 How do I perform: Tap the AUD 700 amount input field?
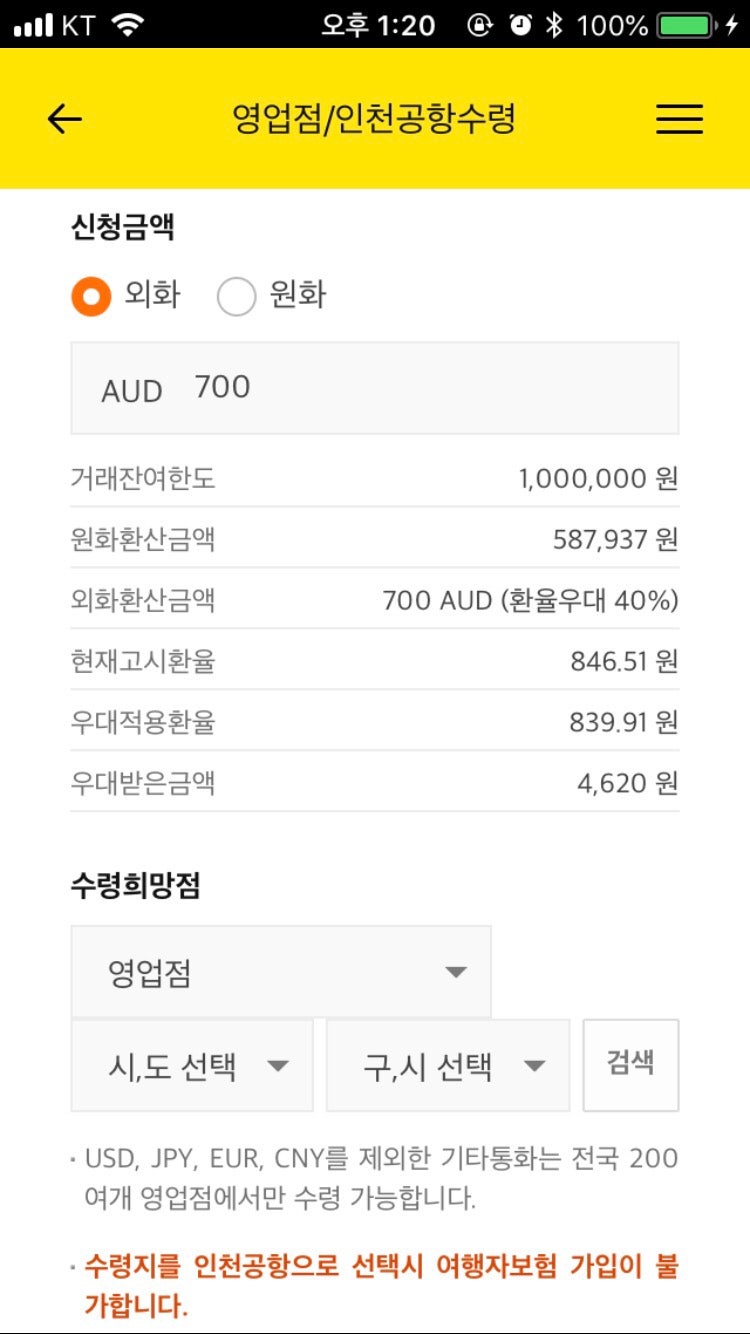[375, 388]
